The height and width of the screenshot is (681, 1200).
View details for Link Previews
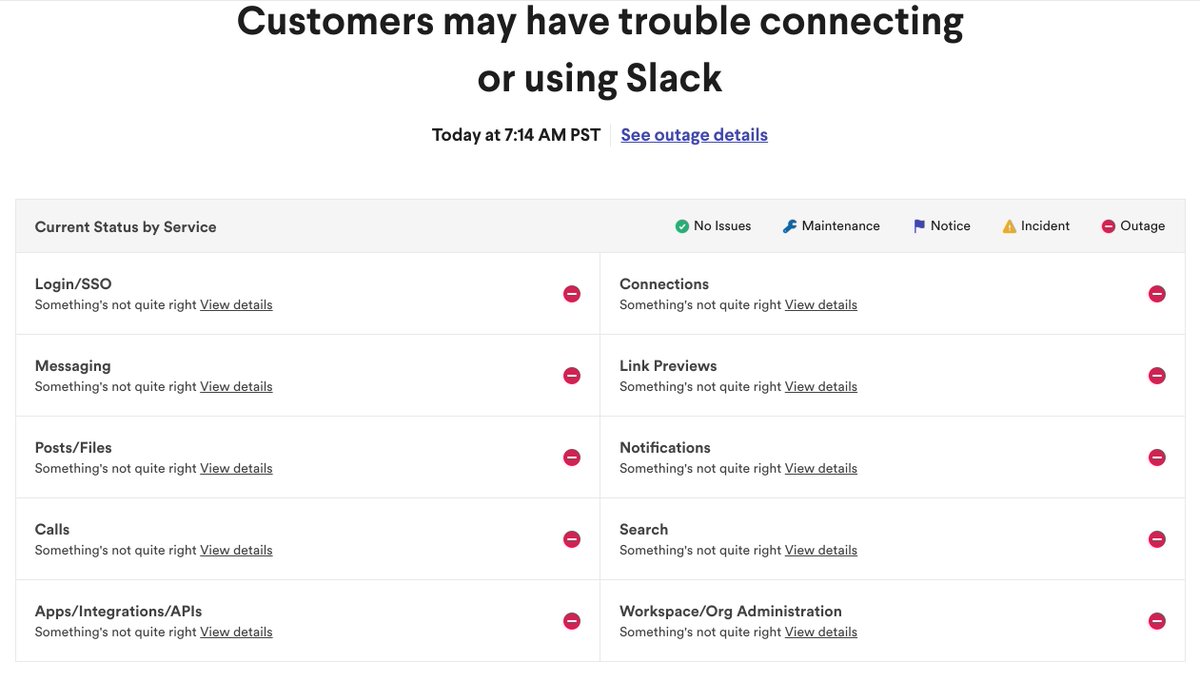point(821,387)
